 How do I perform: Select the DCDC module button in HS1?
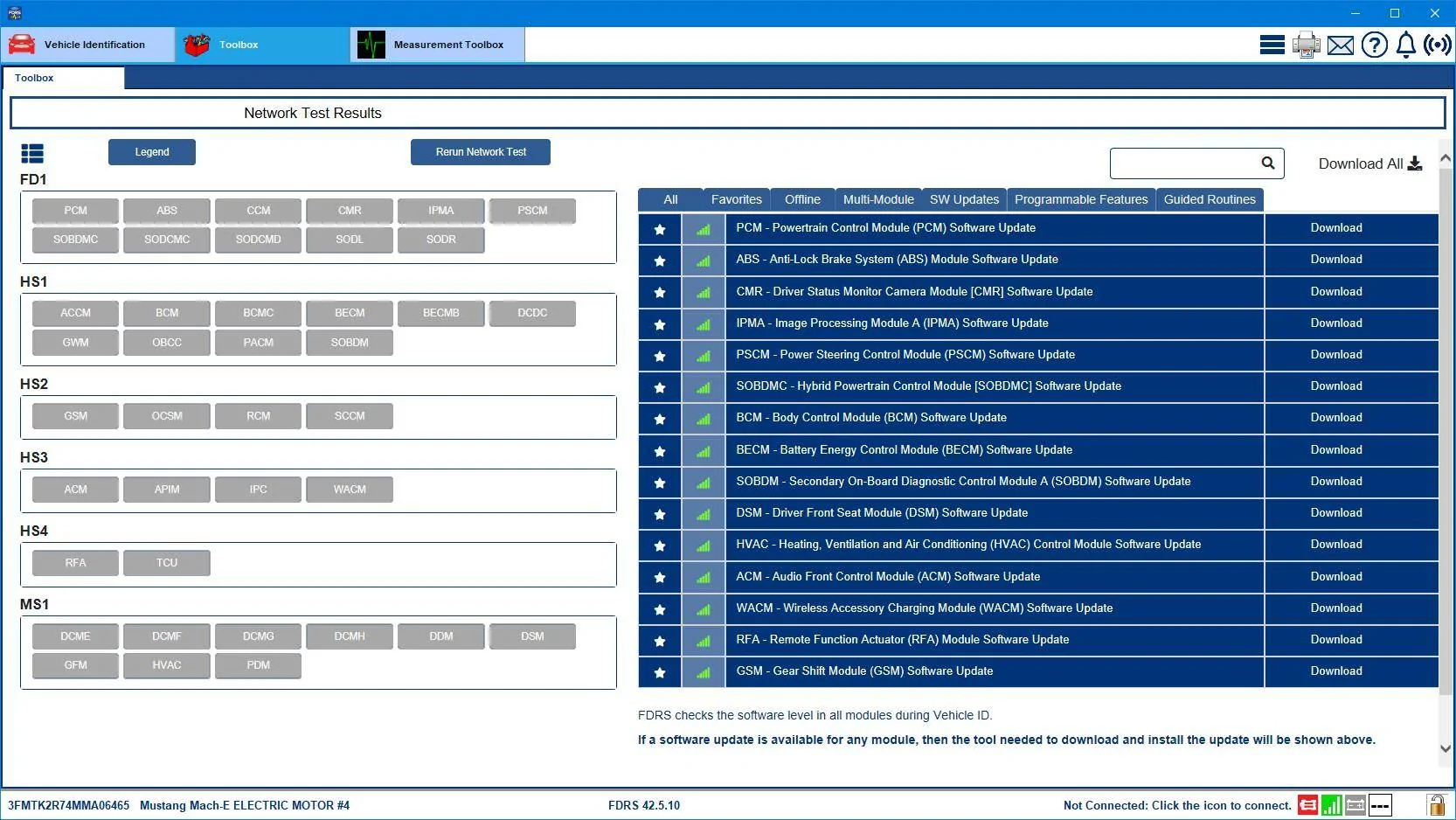(x=532, y=313)
